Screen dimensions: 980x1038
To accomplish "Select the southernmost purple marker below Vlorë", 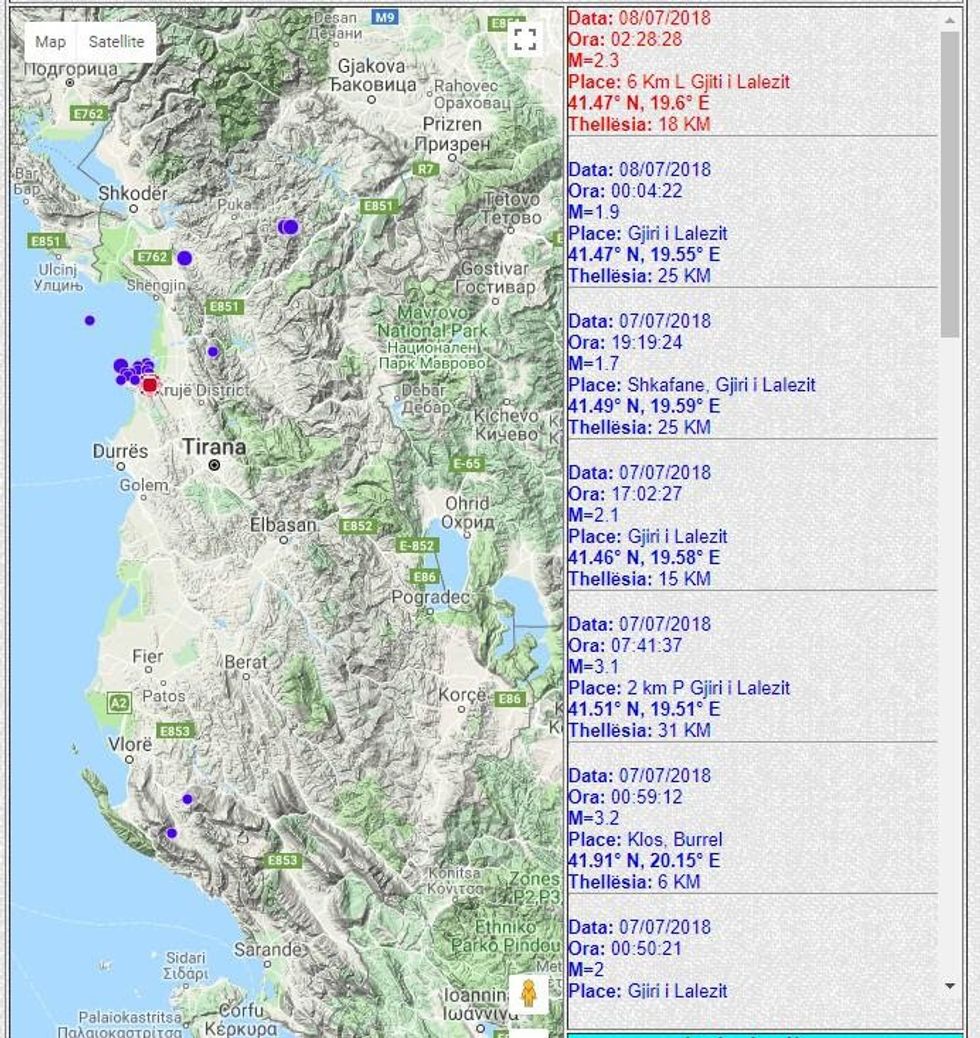I will coord(171,833).
